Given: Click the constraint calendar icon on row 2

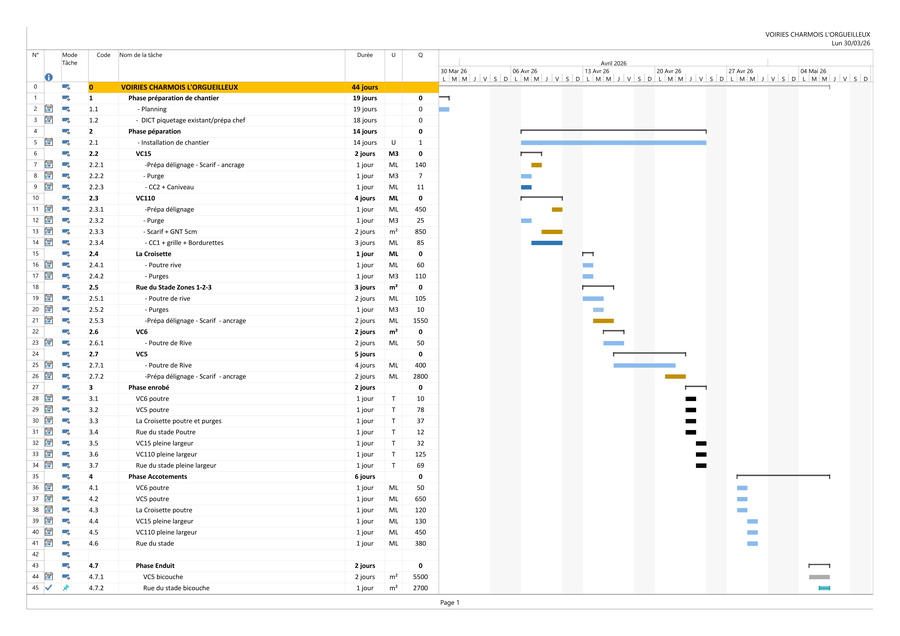Looking at the screenshot, I should (x=48, y=109).
